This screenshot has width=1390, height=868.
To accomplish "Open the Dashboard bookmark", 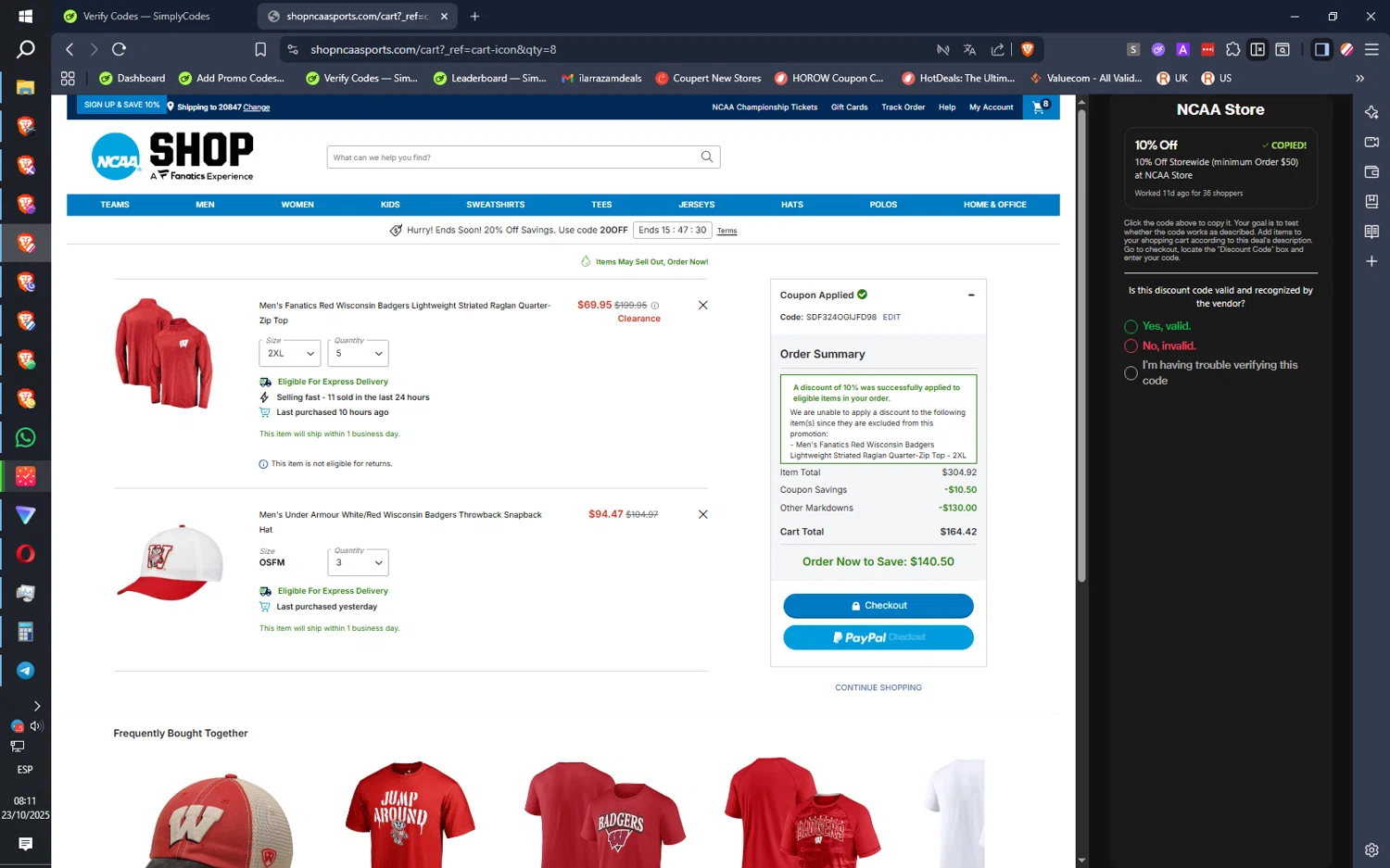I will 132,78.
